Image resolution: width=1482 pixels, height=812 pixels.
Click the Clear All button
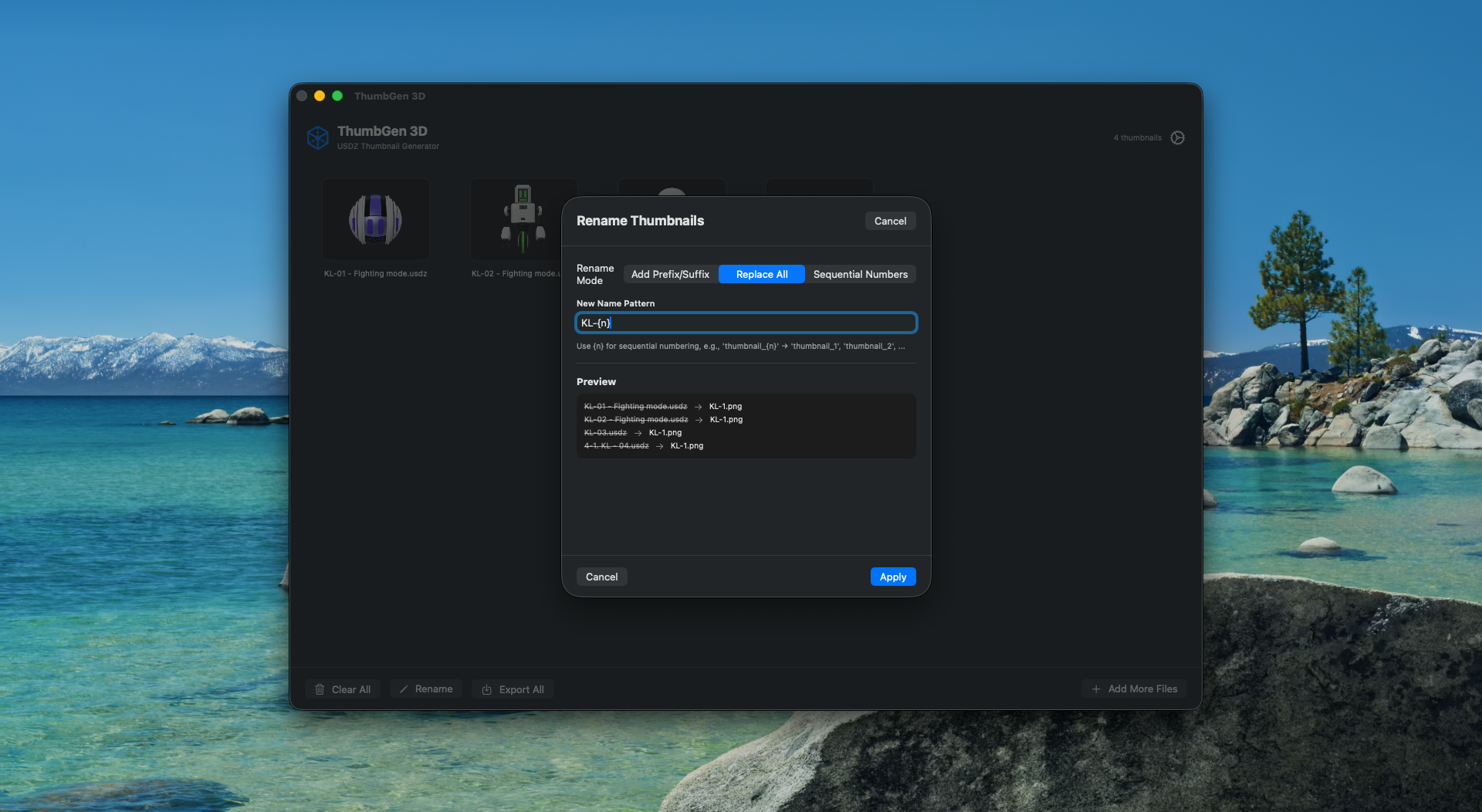343,689
